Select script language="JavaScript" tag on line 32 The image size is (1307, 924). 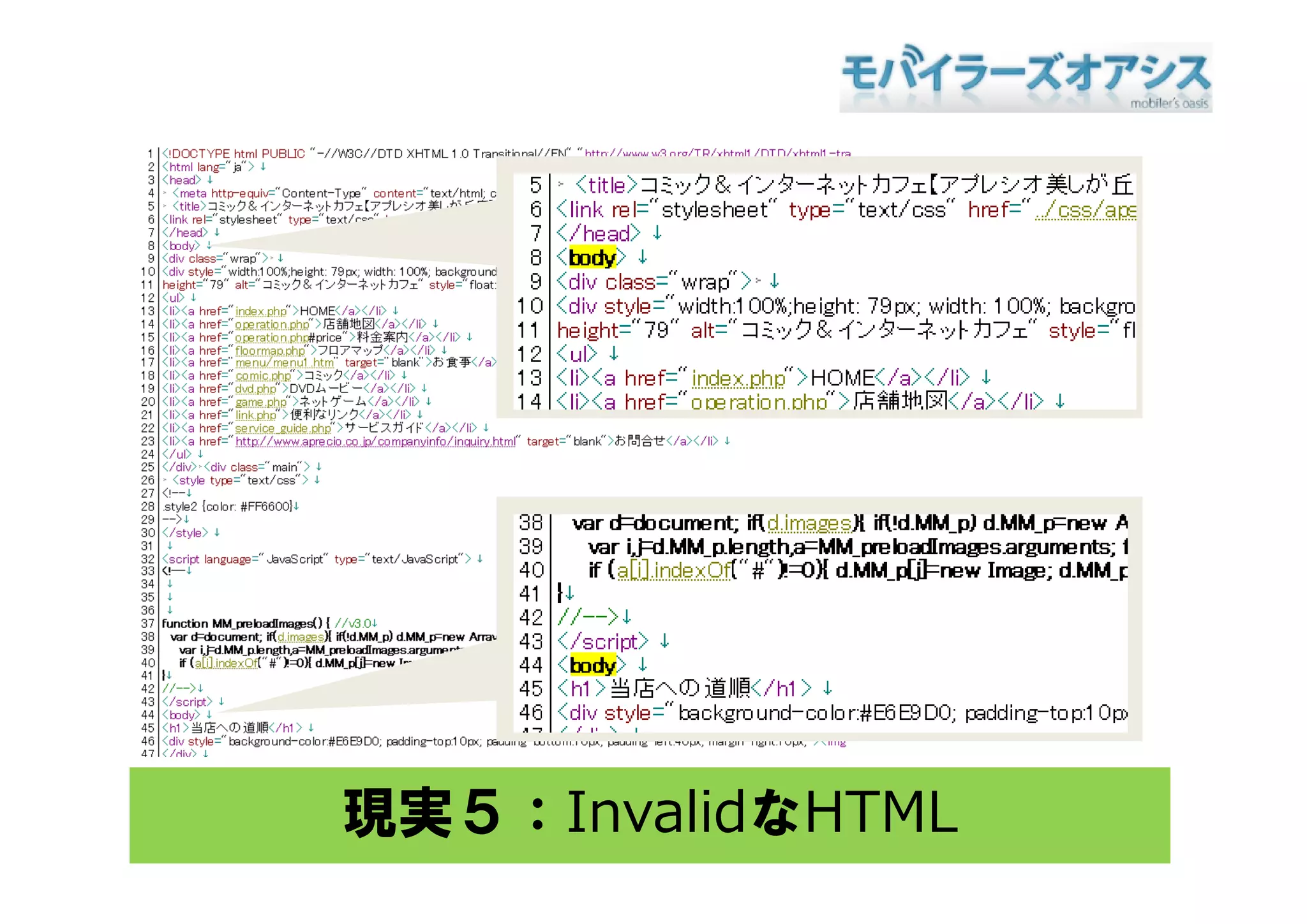click(x=317, y=559)
